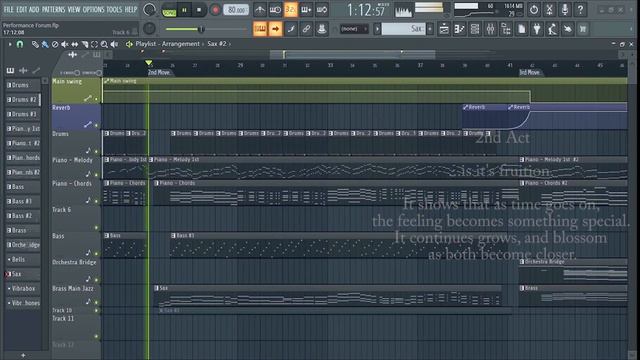Select the Slice tool in playlist toolbar

pos(84,44)
